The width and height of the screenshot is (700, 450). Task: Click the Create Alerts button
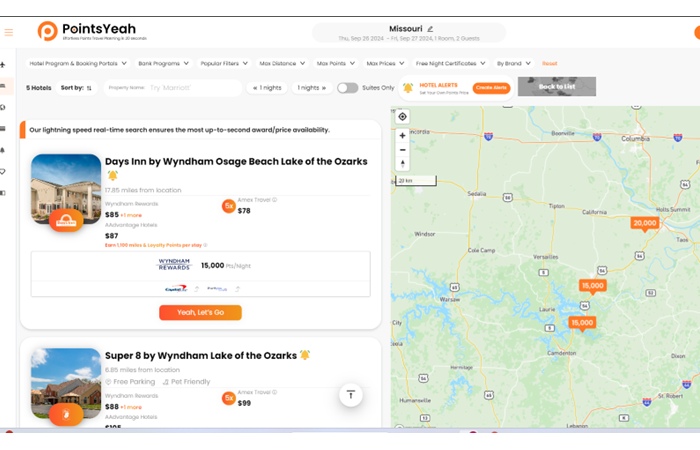click(x=491, y=88)
